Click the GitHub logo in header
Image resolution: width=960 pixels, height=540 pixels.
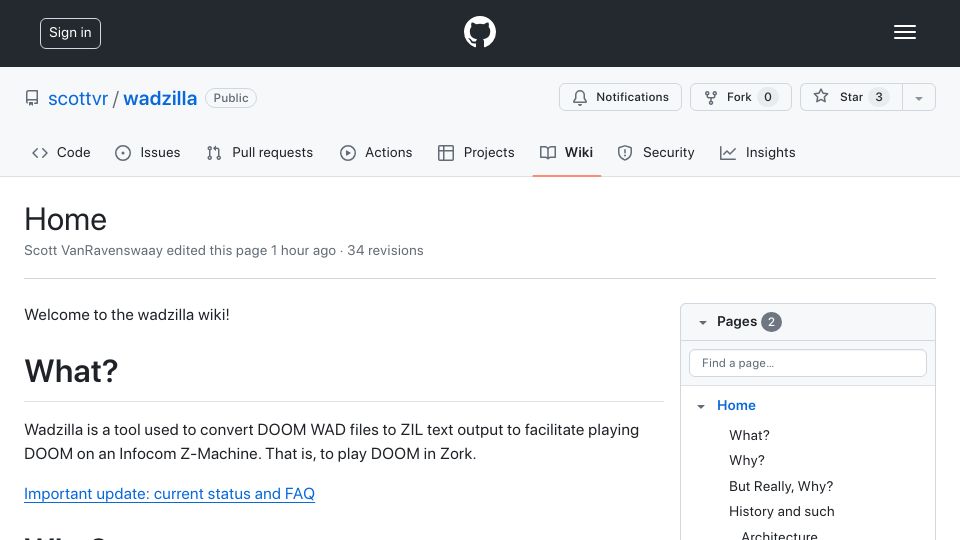click(479, 32)
